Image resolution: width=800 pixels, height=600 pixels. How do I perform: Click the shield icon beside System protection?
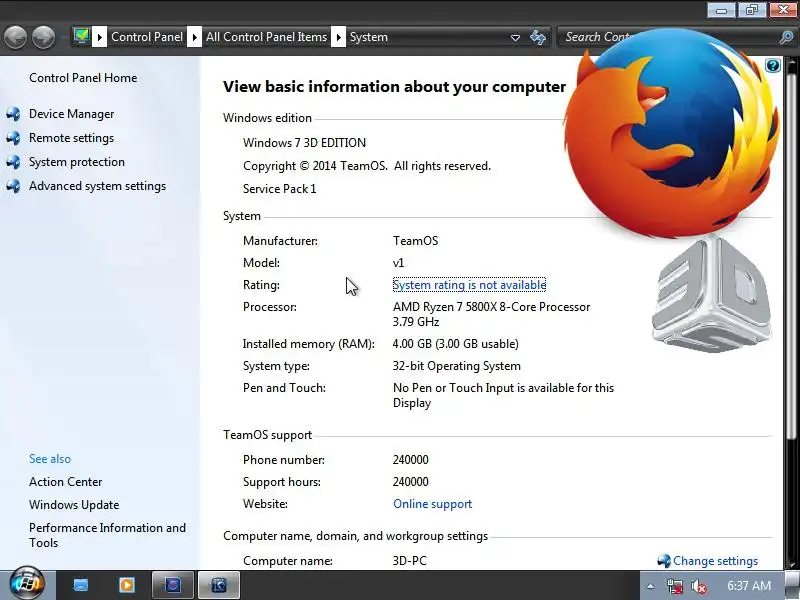(14, 162)
